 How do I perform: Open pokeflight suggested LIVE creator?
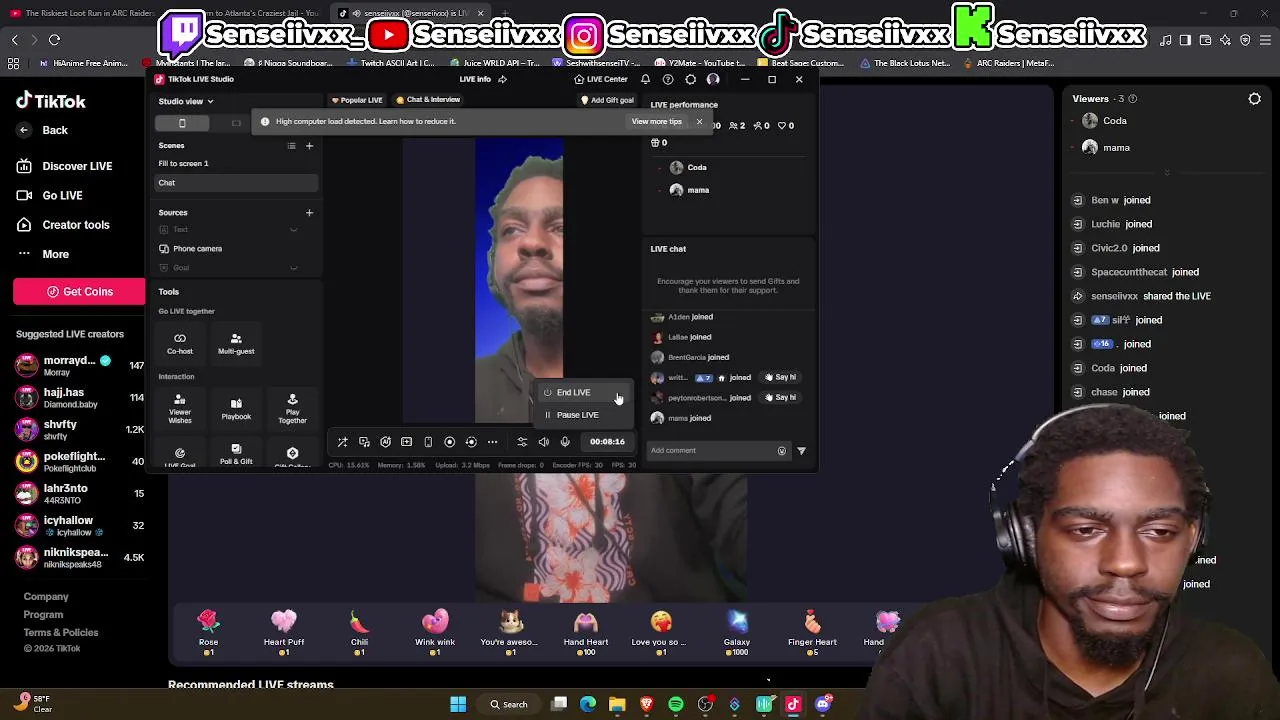pyautogui.click(x=79, y=461)
